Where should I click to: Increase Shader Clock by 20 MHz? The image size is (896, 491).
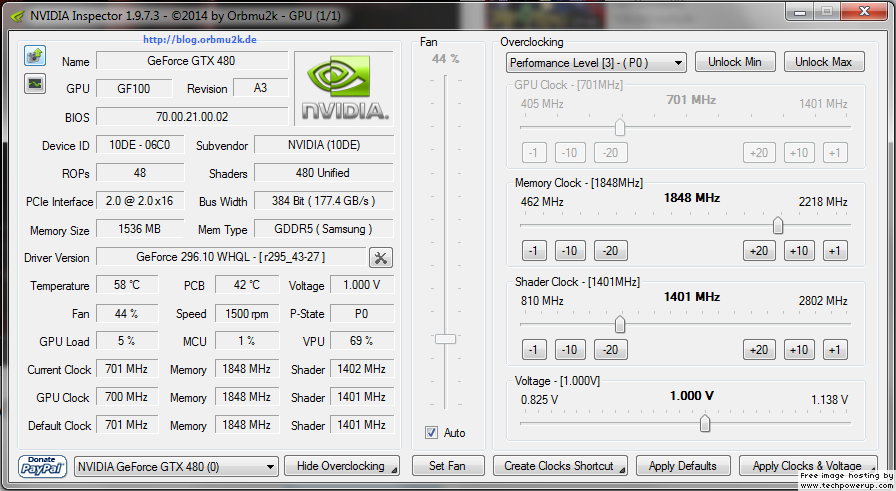pos(759,349)
